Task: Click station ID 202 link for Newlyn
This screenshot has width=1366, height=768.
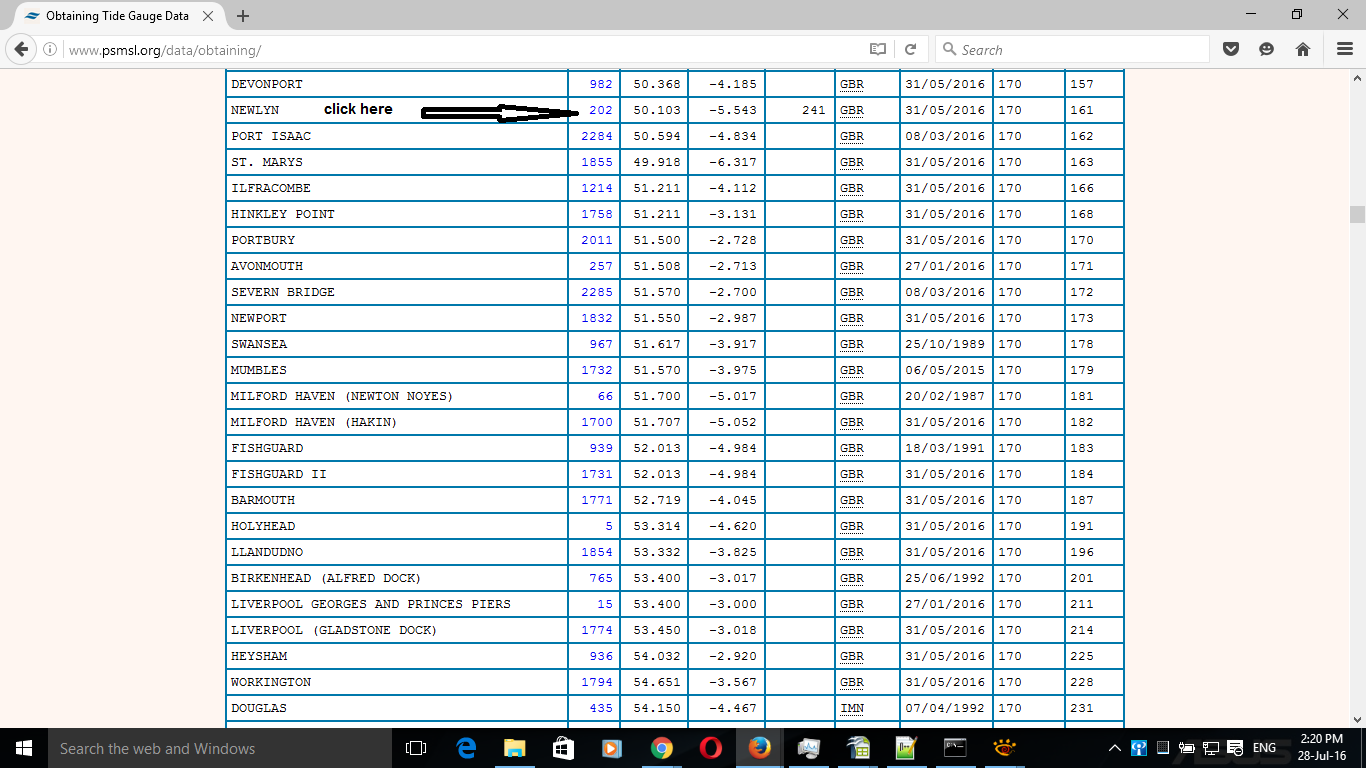Action: coord(601,110)
